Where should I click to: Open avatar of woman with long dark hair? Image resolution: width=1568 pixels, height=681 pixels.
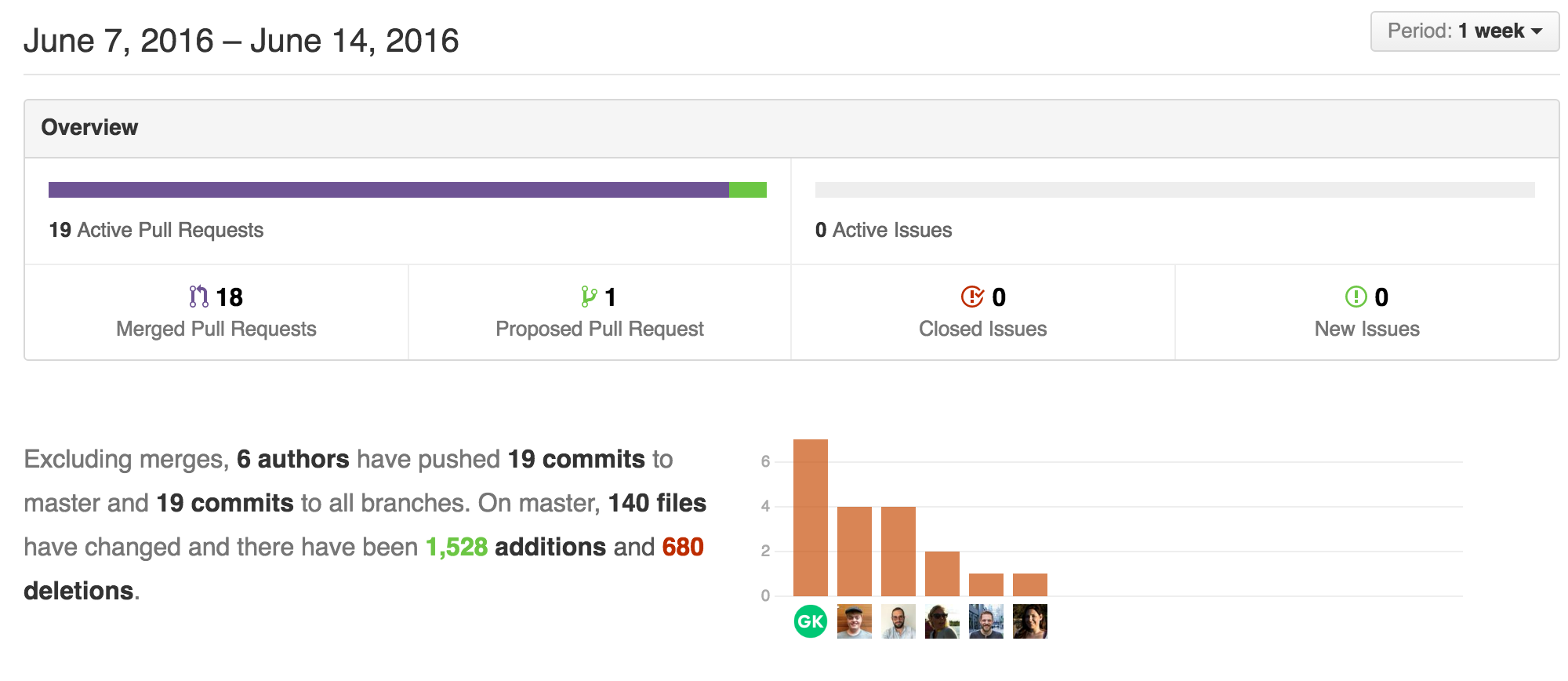(x=1029, y=622)
